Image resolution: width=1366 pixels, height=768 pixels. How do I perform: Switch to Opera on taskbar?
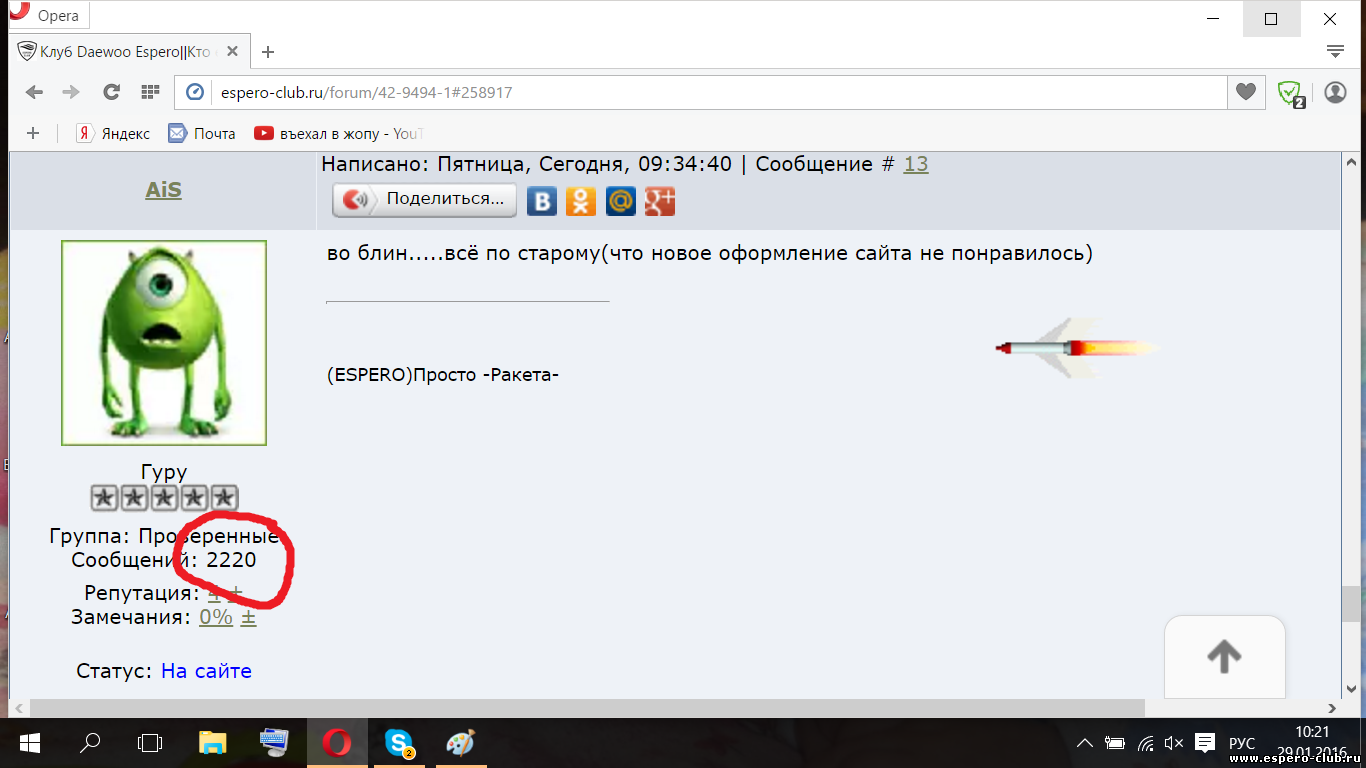(337, 743)
